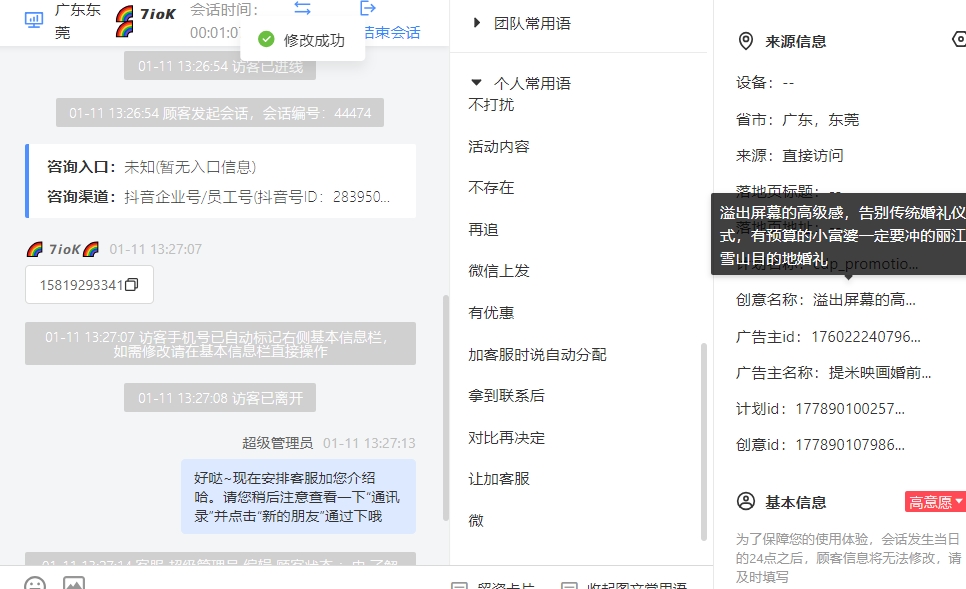
Task: Click the 7ioK sender name above phone message
Action: pyautogui.click(x=64, y=249)
